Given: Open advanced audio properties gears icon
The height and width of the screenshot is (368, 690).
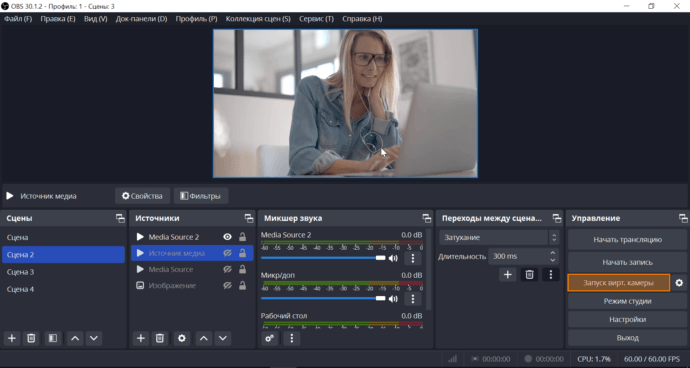Looking at the screenshot, I should point(270,338).
